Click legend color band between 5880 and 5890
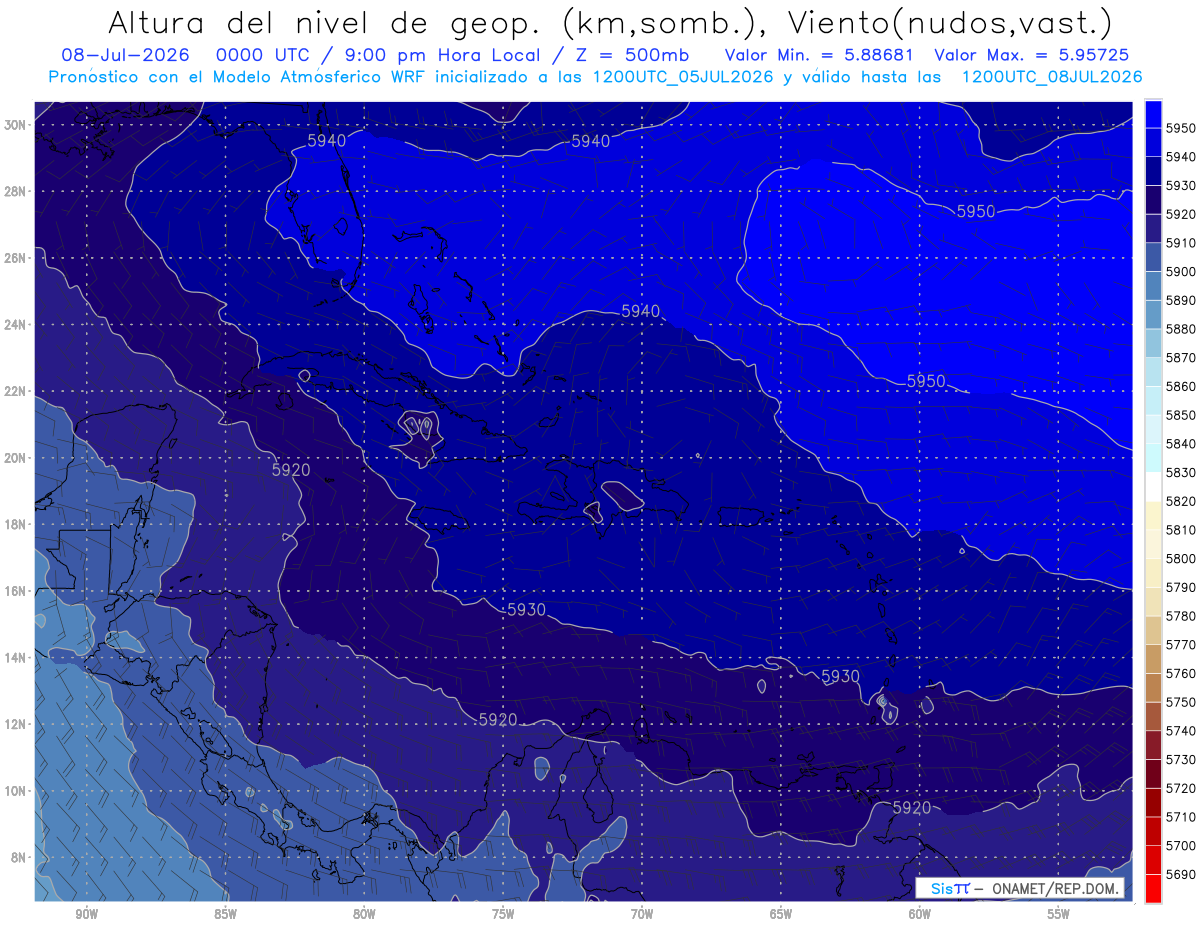Image resolution: width=1200 pixels, height=927 pixels. 1153,314
